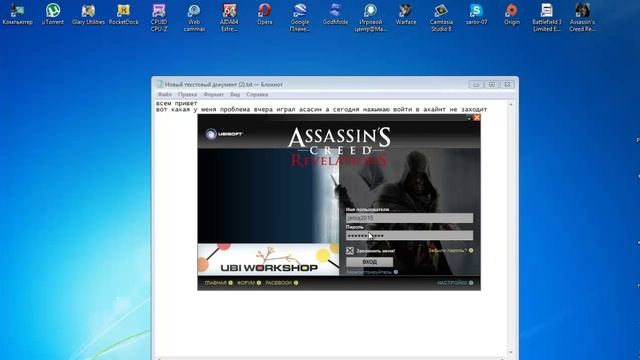Image resolution: width=640 pixels, height=360 pixels.
Task: Open the Файл menu in Notepad
Action: 165,94
